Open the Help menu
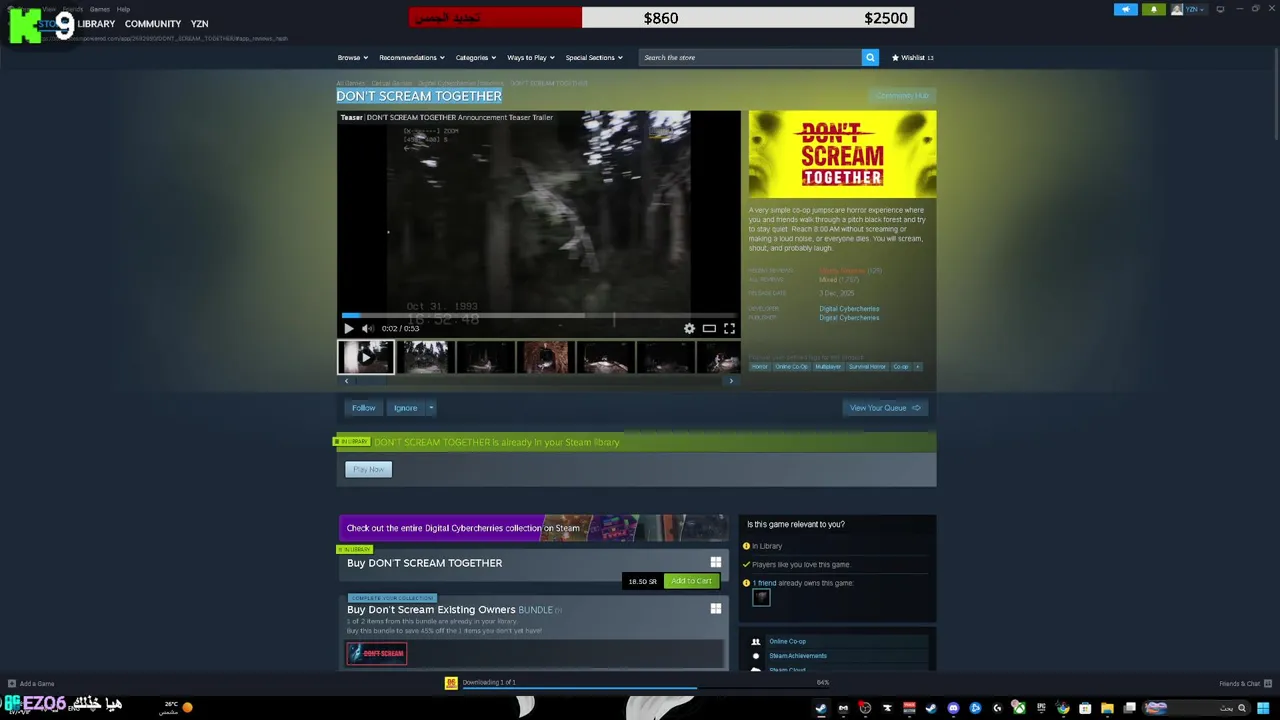1280x720 pixels. [123, 9]
